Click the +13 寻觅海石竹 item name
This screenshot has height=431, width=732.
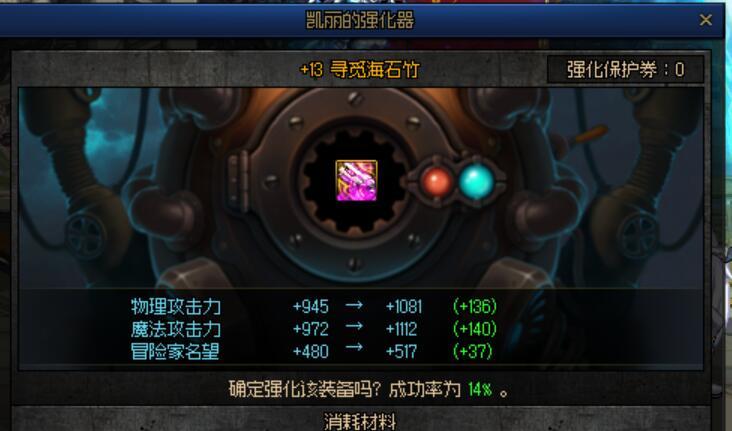point(359,70)
